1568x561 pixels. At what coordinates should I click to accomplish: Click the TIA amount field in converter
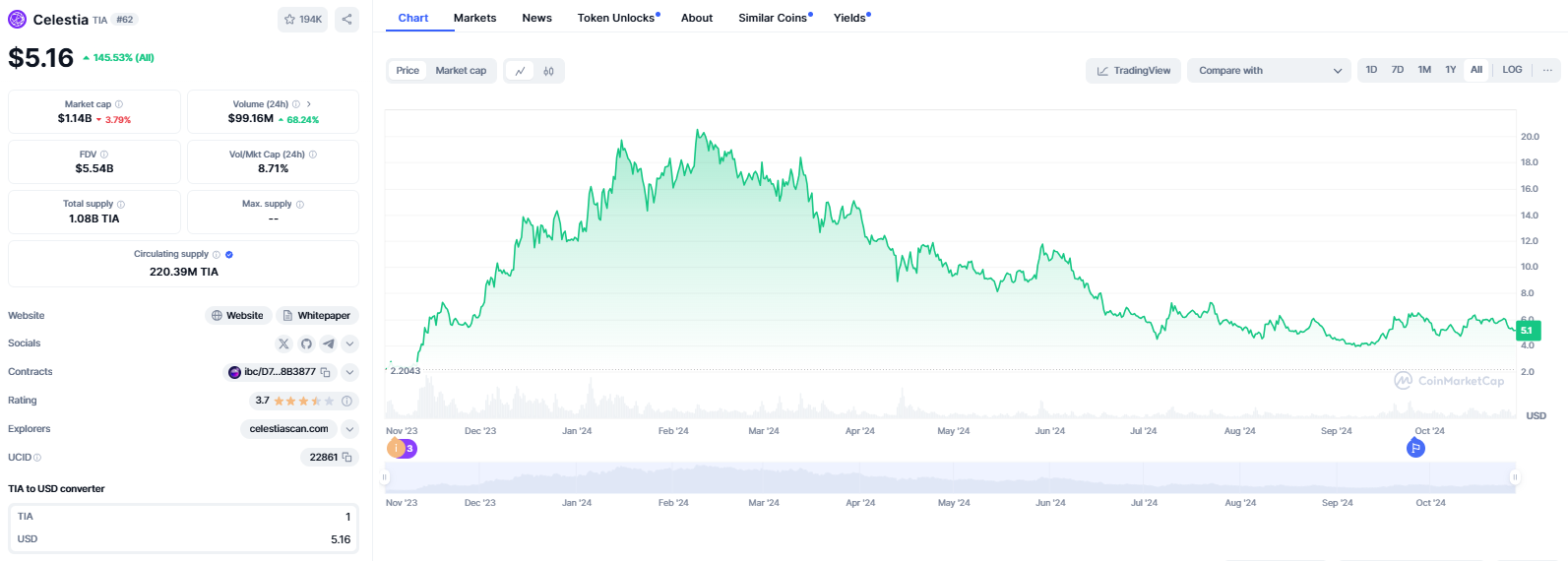pyautogui.click(x=184, y=517)
